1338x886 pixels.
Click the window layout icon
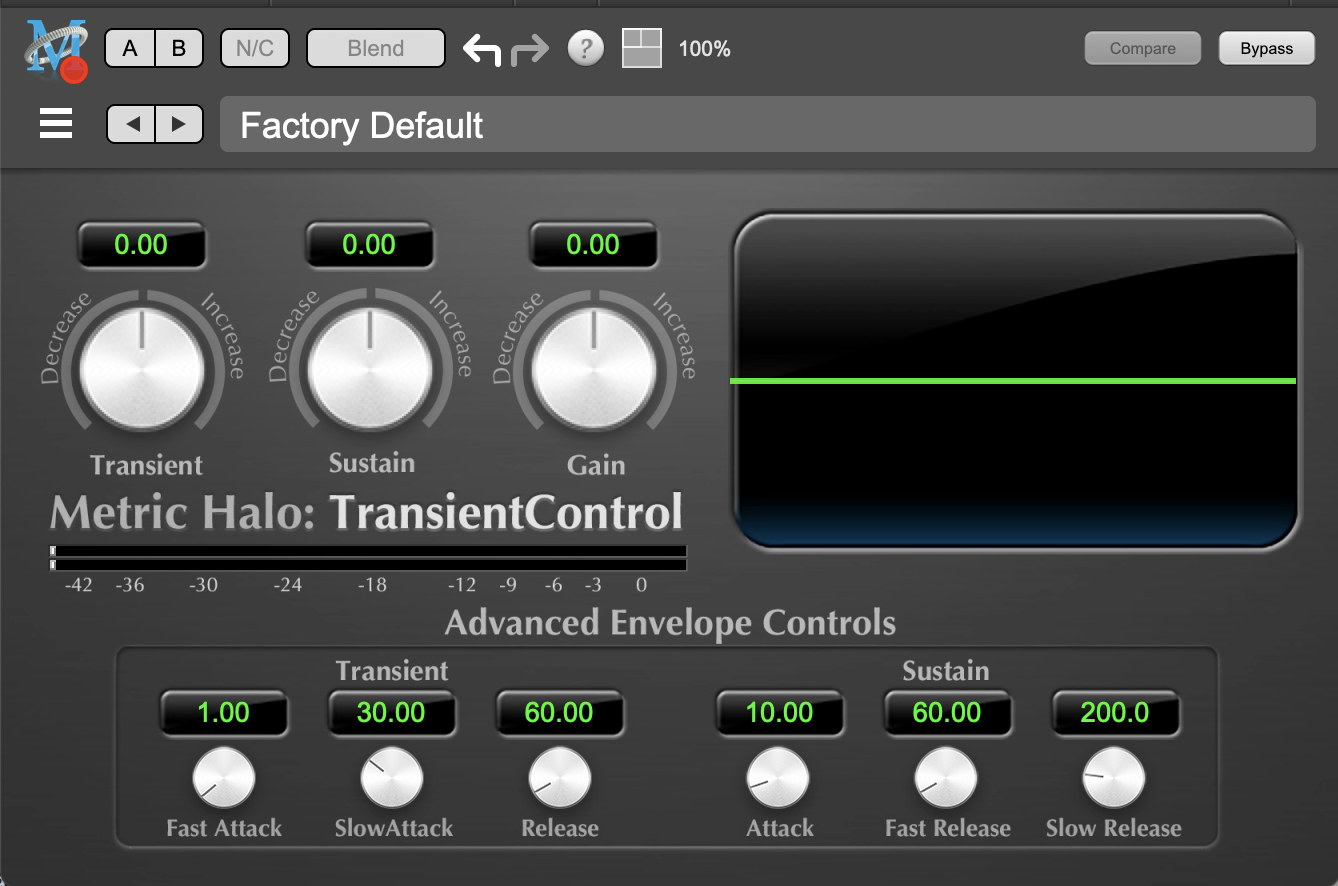pyautogui.click(x=641, y=47)
